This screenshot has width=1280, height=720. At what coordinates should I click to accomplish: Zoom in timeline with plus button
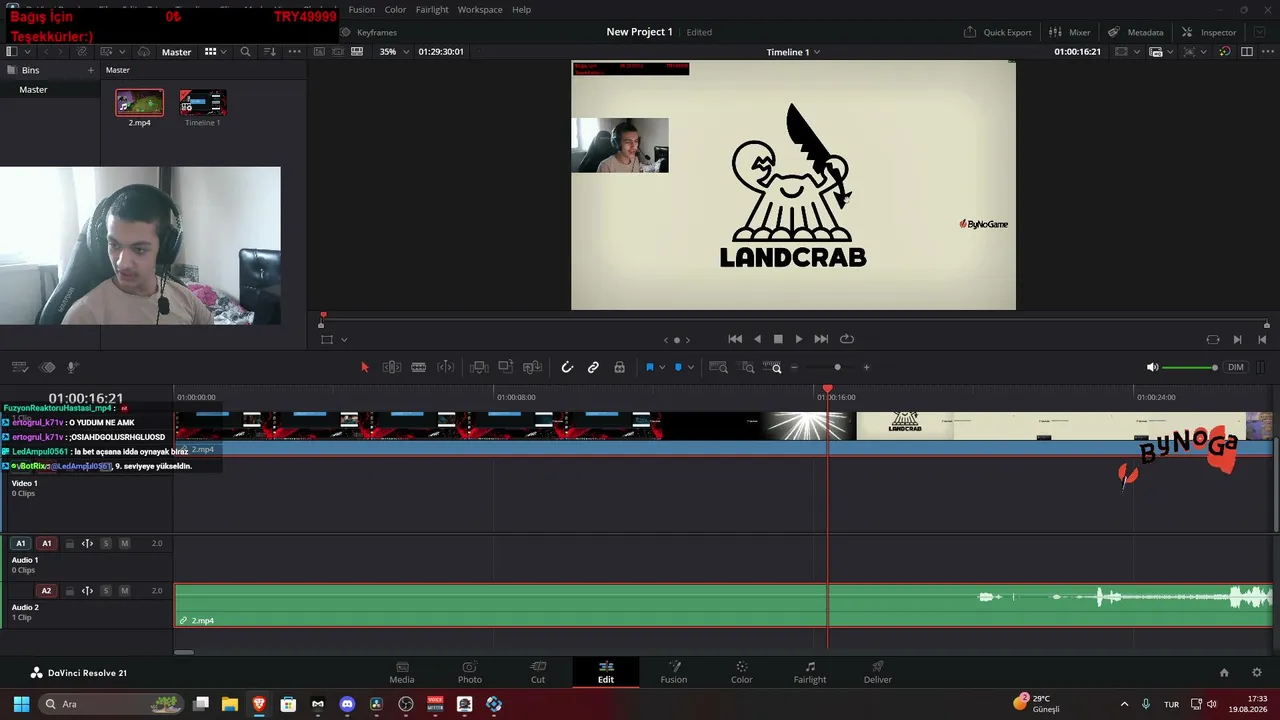(x=866, y=367)
